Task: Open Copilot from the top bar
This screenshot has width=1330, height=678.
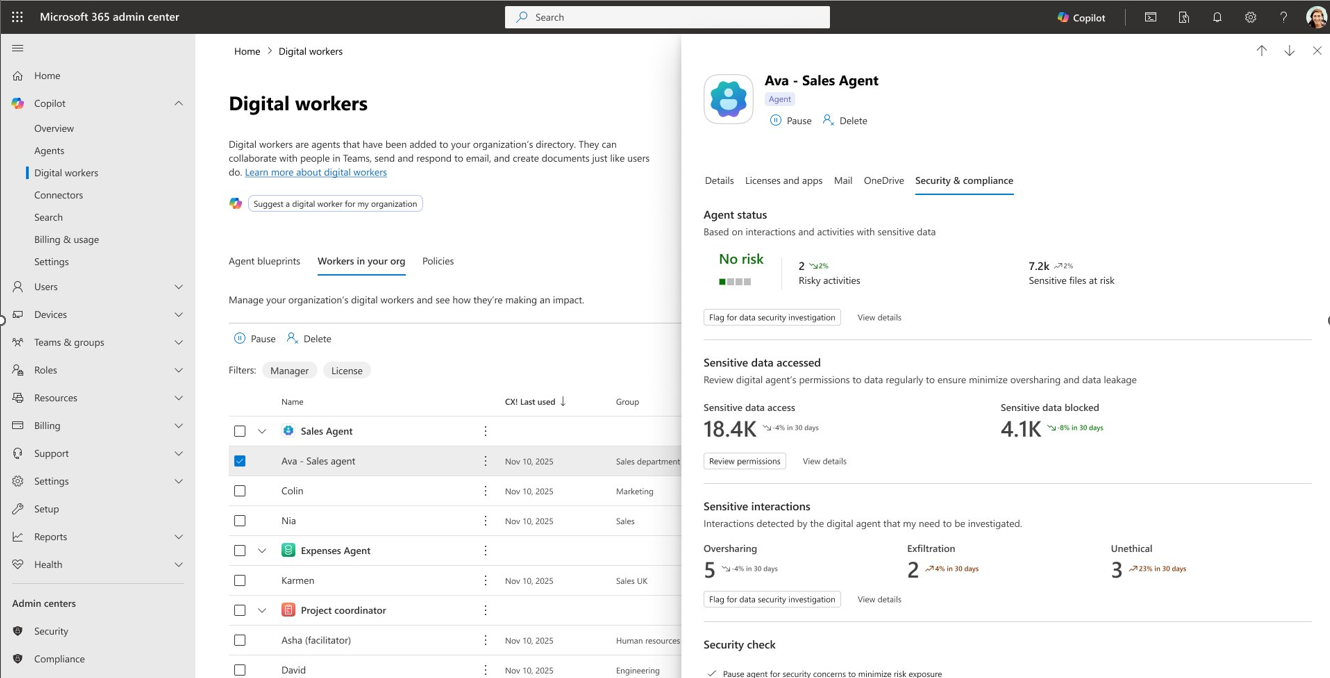Action: click(1081, 17)
